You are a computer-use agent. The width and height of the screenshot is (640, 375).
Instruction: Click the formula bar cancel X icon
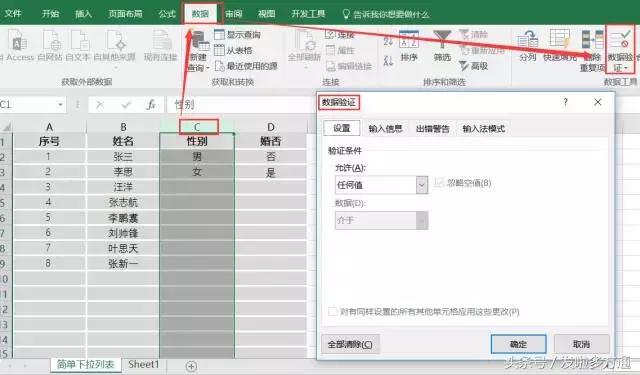100,105
